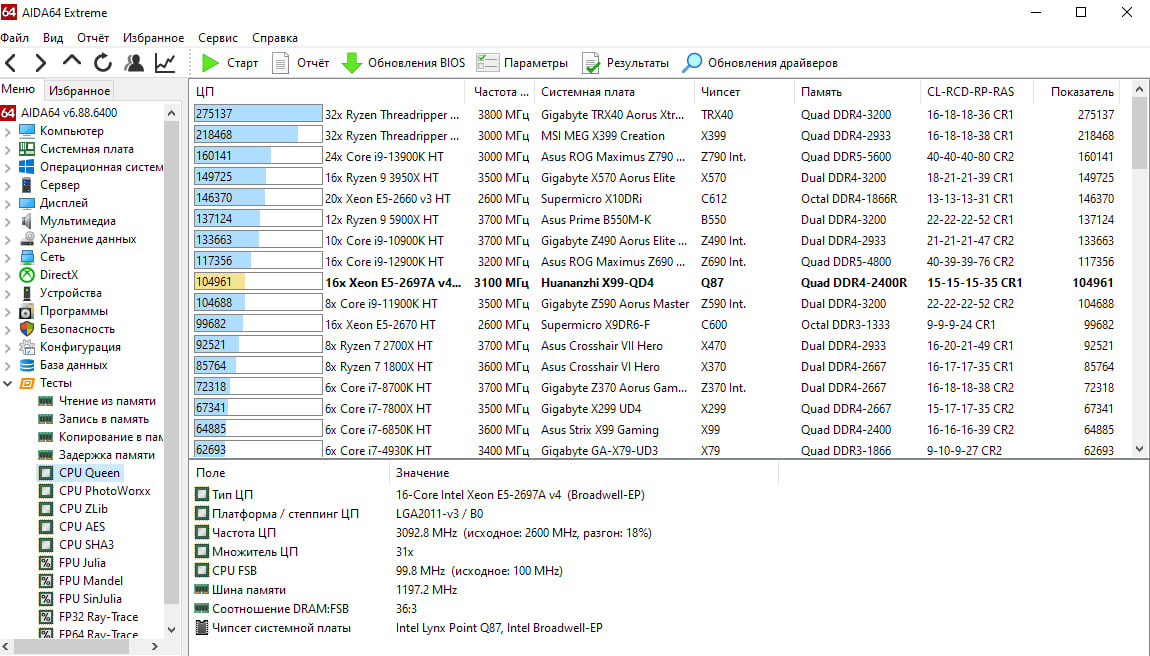Click the refresh icon in toolbar
Screen dimensions: 1150x656
pos(103,63)
